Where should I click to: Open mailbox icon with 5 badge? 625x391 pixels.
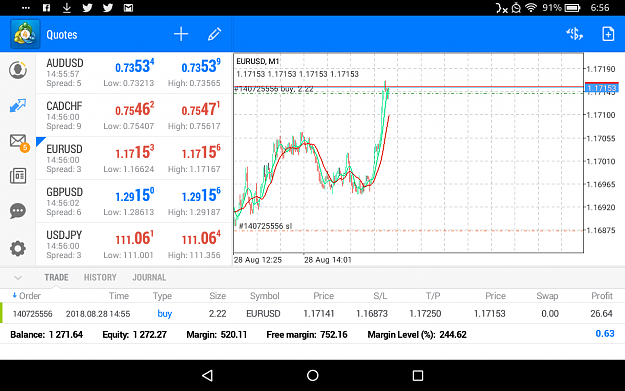tap(19, 142)
